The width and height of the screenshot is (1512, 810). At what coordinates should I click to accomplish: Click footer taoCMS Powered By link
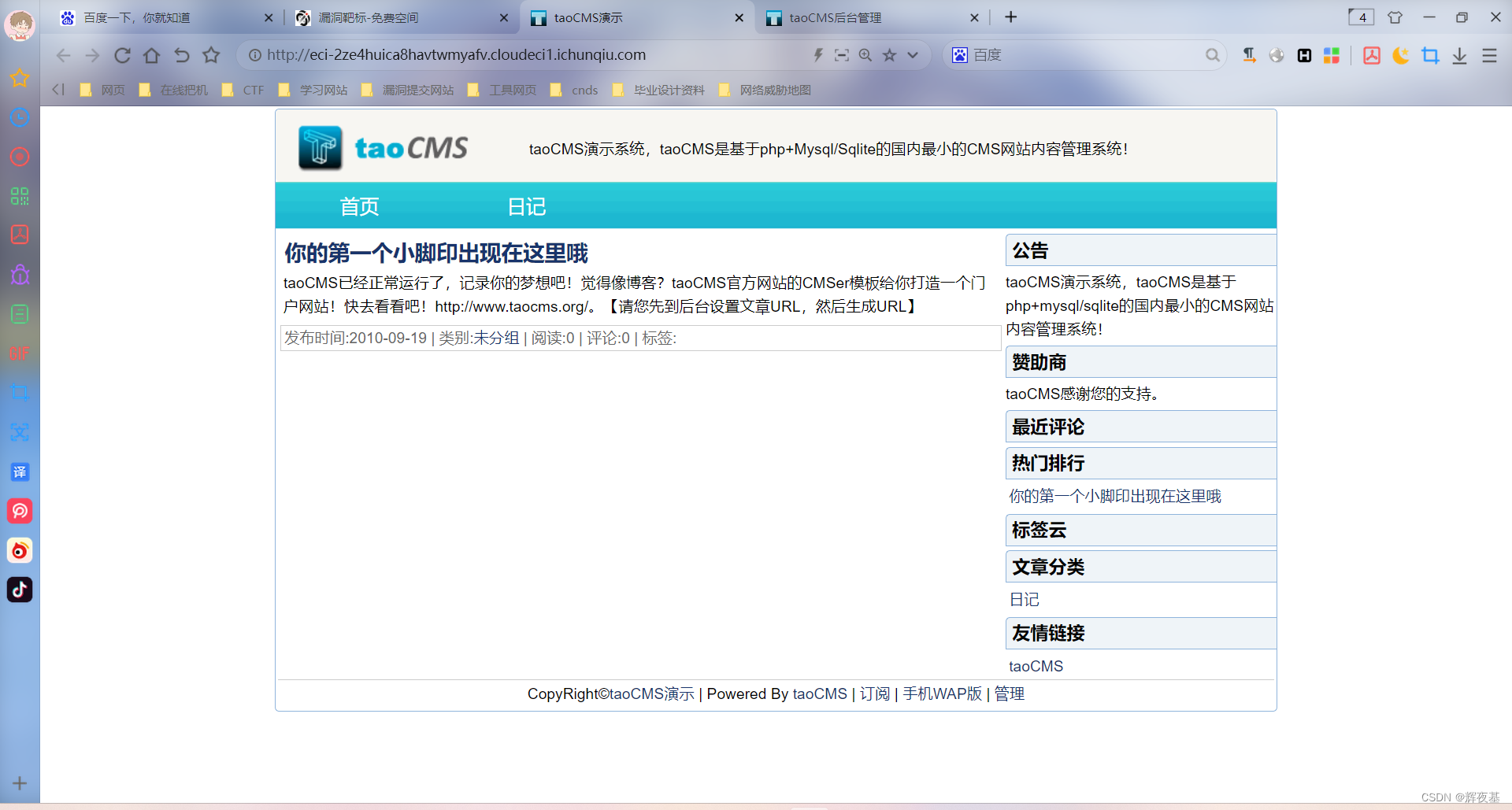(820, 693)
